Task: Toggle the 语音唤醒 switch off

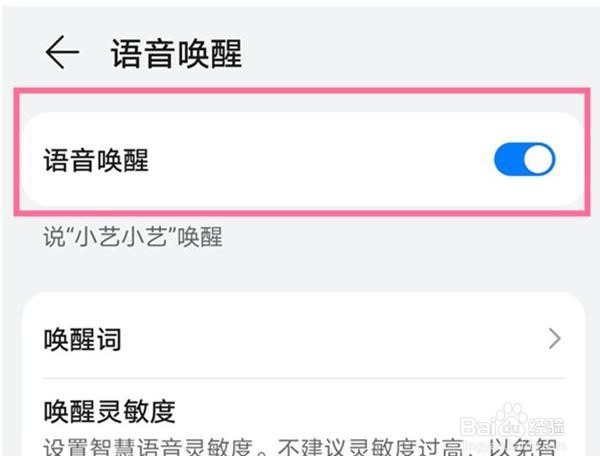Action: (524, 159)
